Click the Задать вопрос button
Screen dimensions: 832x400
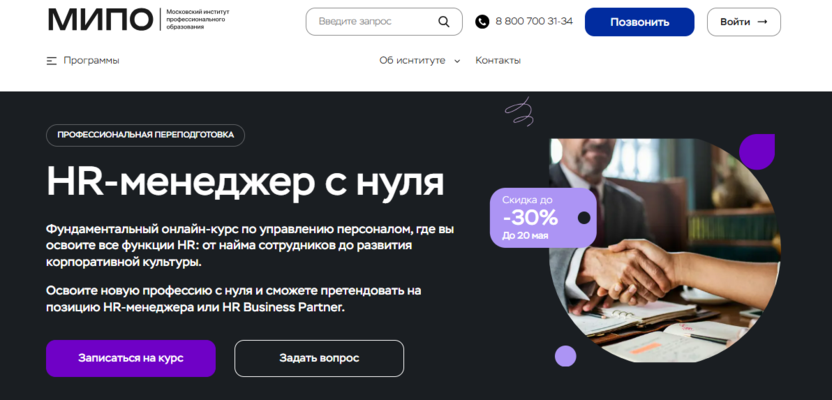point(319,358)
